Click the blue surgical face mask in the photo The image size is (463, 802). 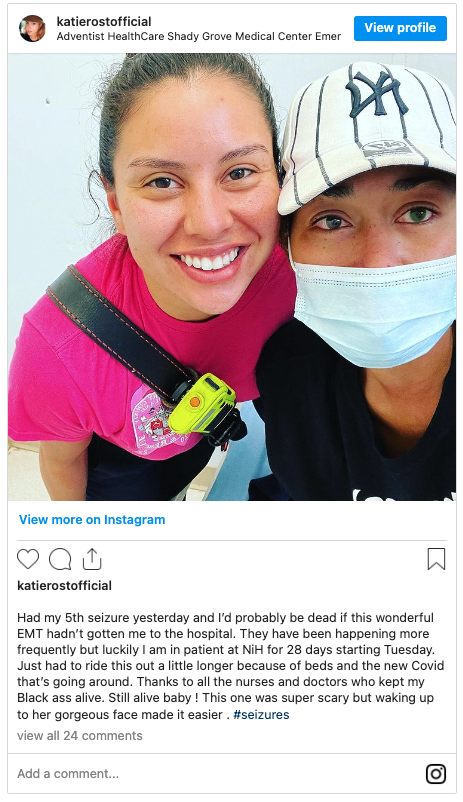(x=373, y=307)
